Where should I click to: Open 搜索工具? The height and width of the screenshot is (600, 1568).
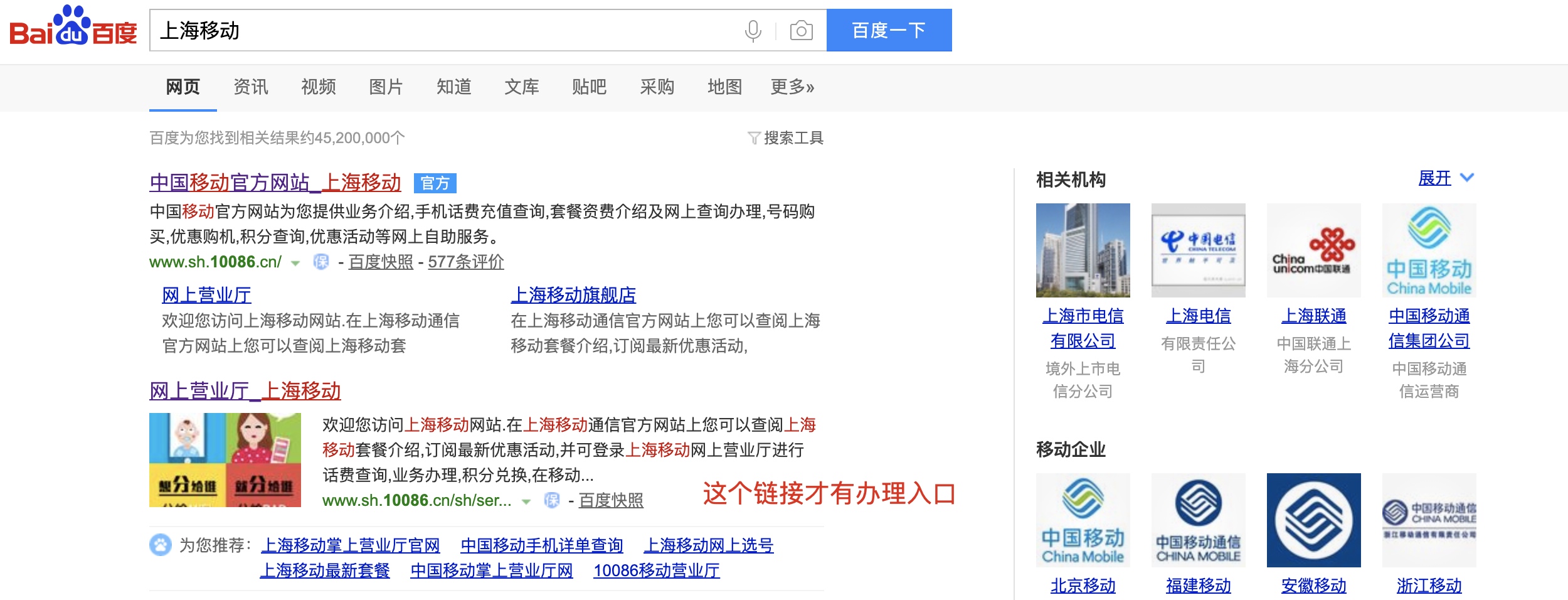[x=793, y=138]
